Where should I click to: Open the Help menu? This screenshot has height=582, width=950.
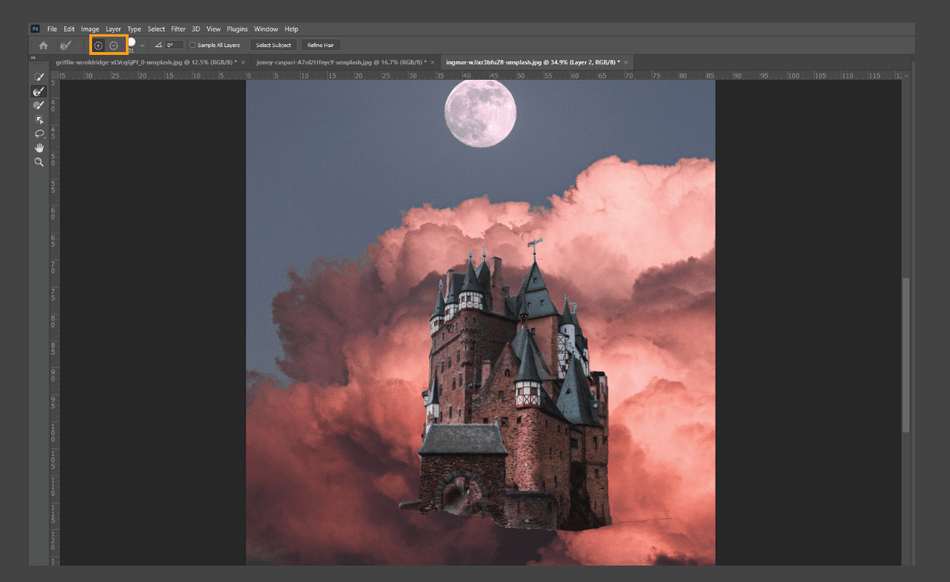[x=291, y=29]
